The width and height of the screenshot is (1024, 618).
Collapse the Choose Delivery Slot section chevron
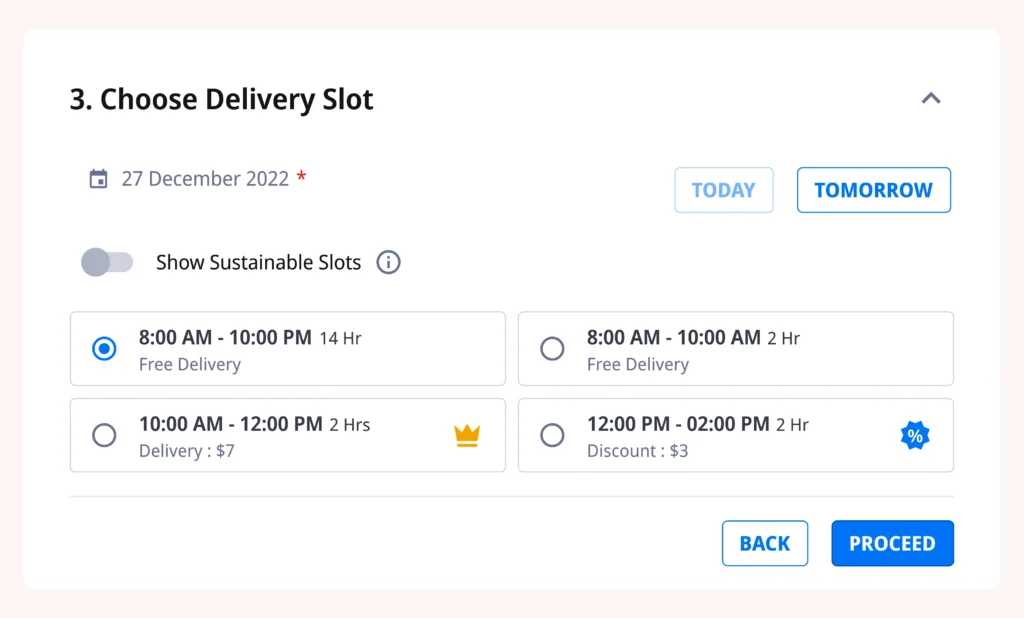(930, 98)
